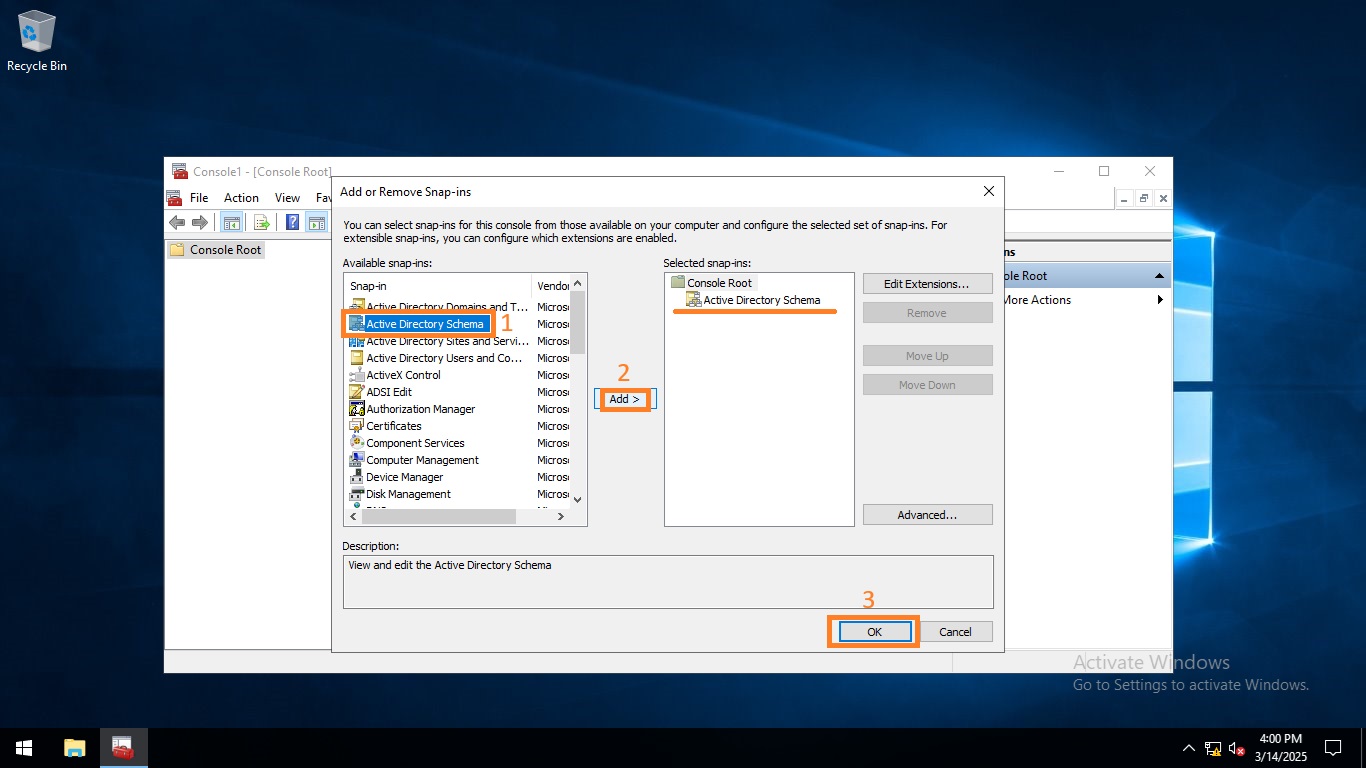Open the Windows Start menu
The image size is (1366, 768).
tap(24, 747)
